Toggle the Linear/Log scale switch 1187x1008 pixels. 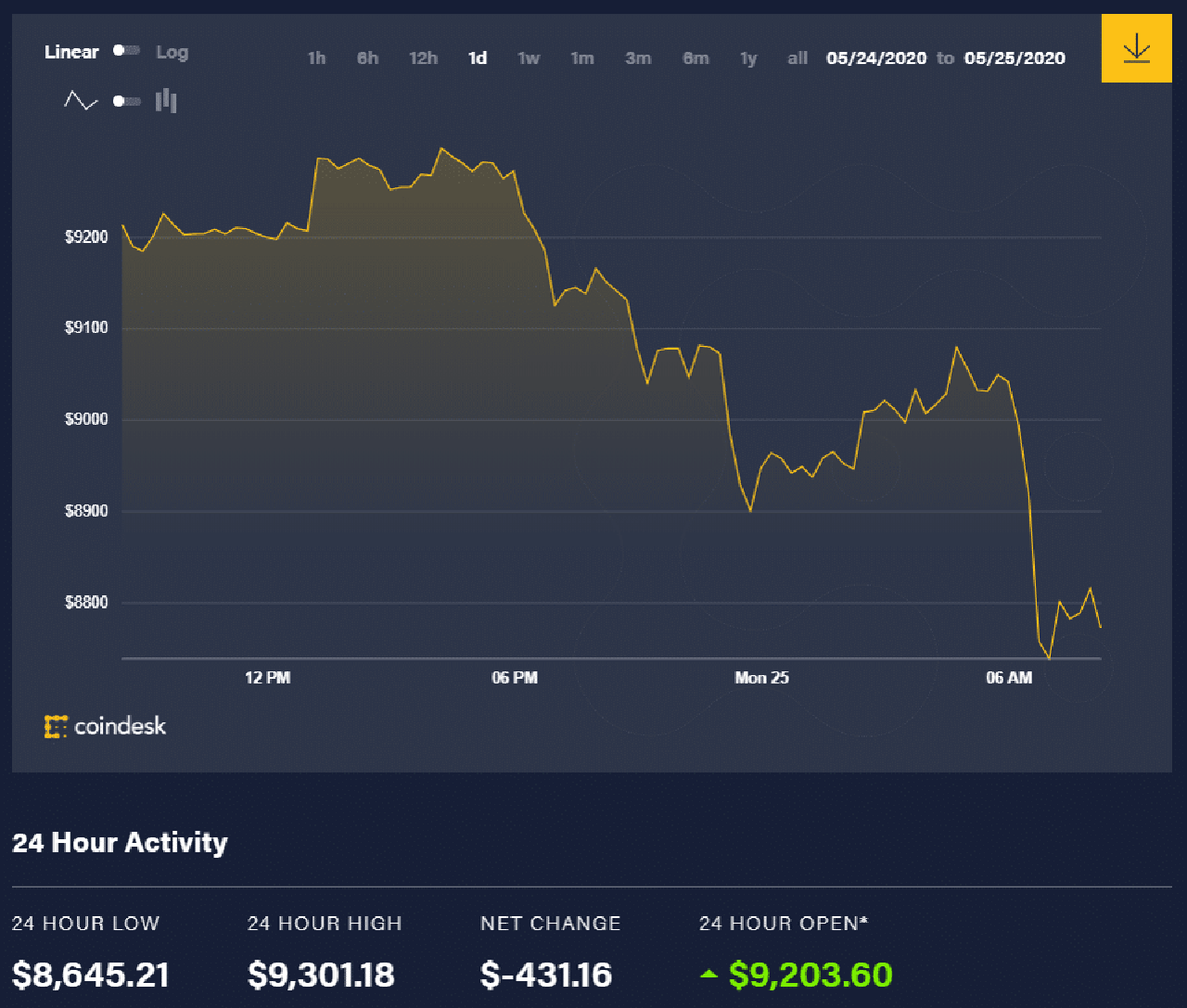(126, 51)
